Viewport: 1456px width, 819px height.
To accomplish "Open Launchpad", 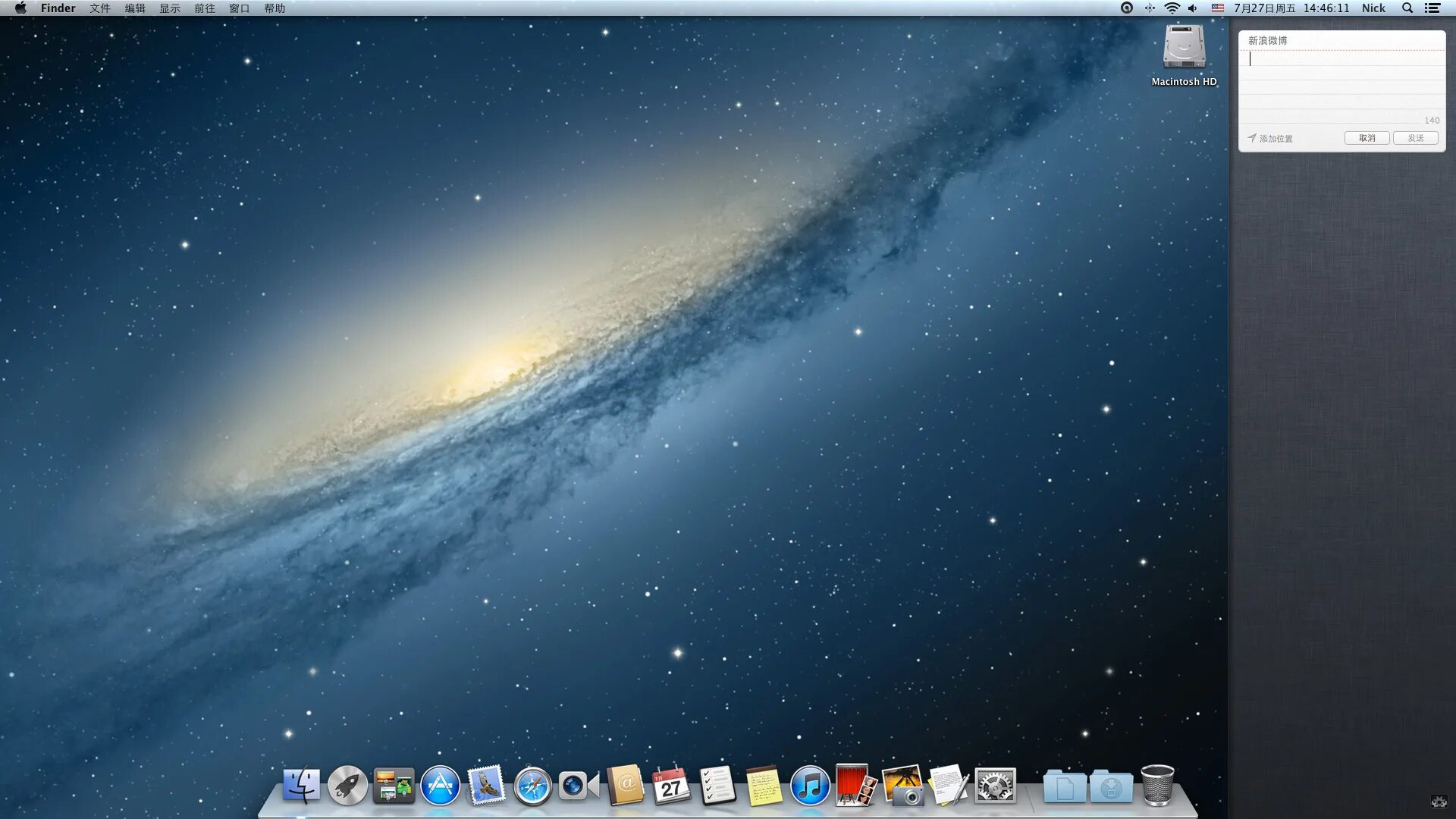I will pos(347,787).
